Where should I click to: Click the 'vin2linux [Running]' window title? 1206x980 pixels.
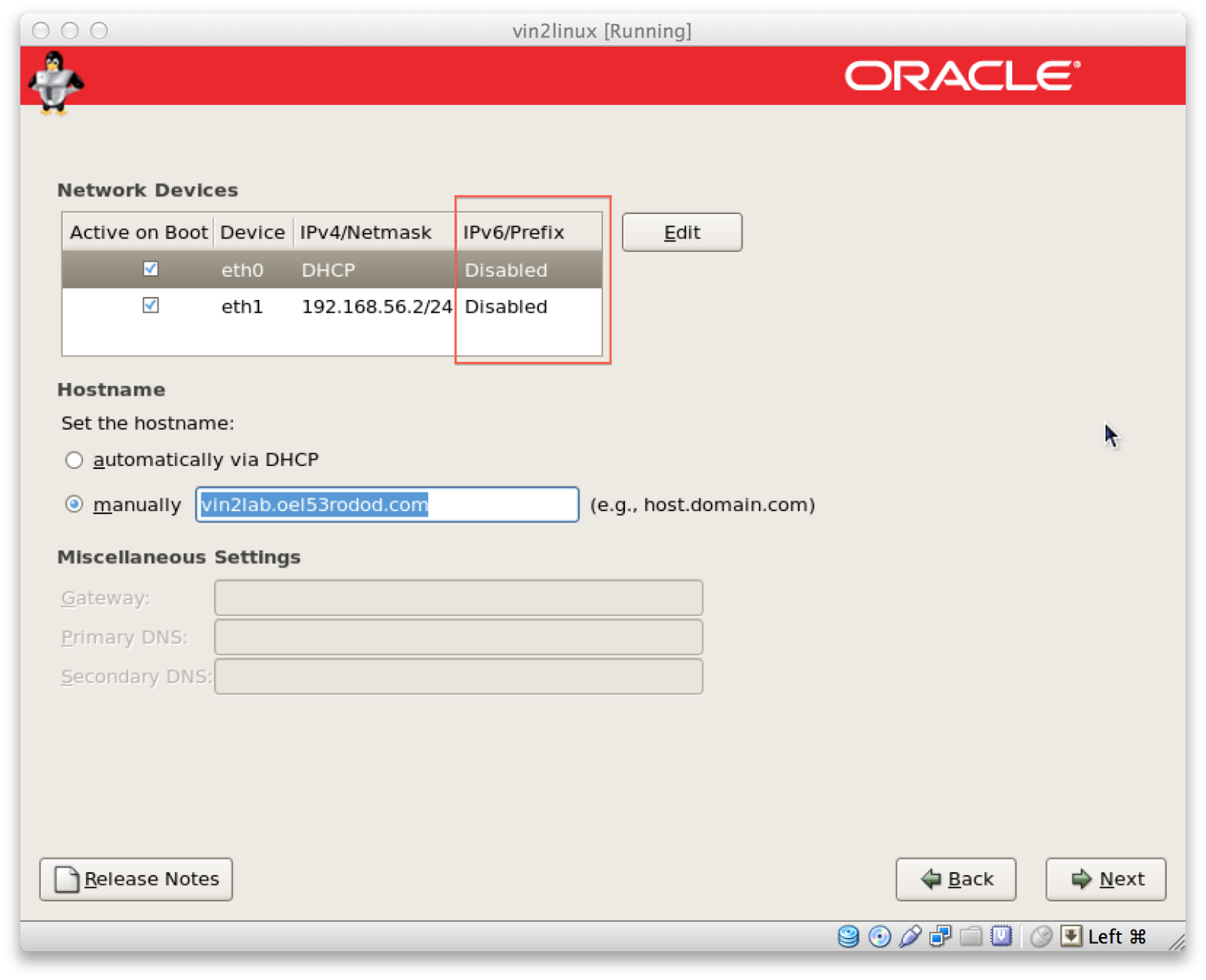click(x=602, y=31)
